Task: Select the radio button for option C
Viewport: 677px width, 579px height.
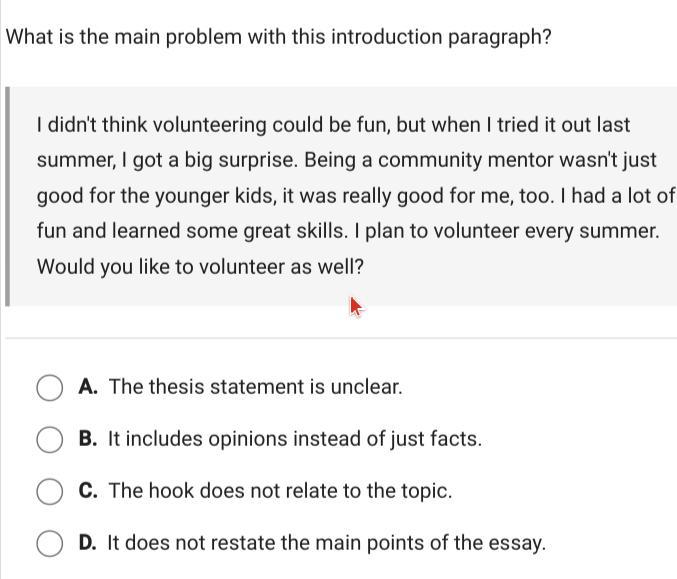Action: click(x=50, y=491)
